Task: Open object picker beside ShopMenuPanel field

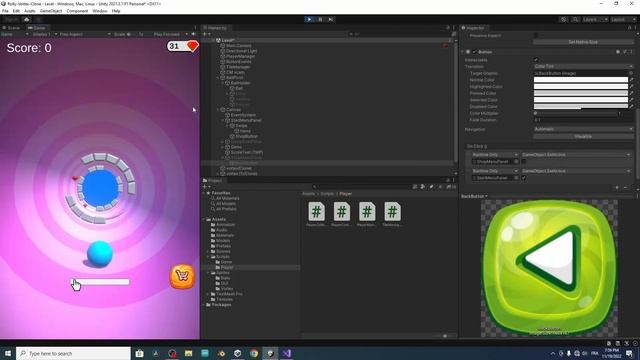Action: coord(516,162)
